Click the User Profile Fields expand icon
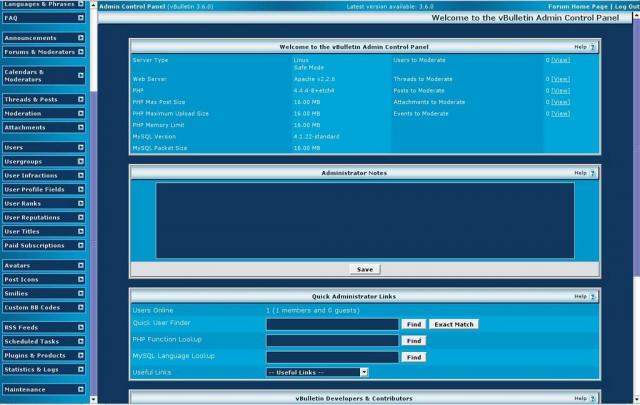This screenshot has height=405, width=640. click(x=80, y=189)
